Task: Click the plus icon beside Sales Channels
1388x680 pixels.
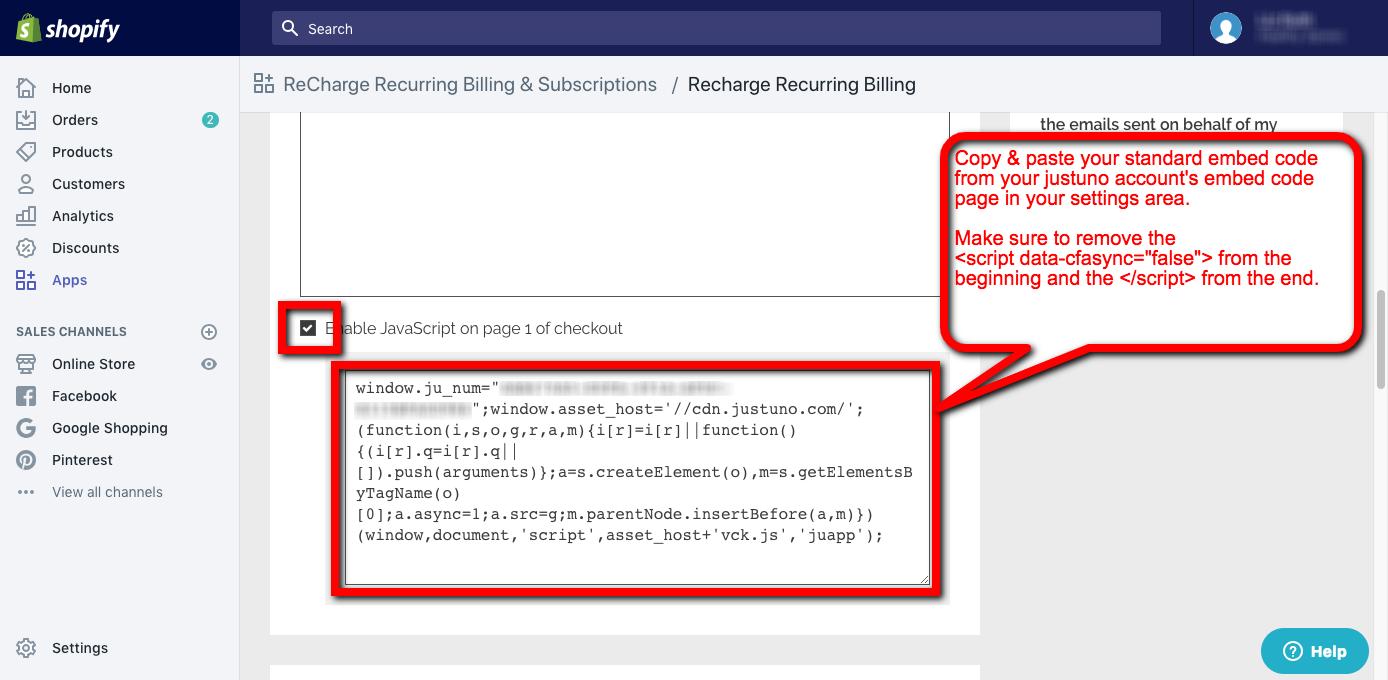Action: tap(209, 331)
